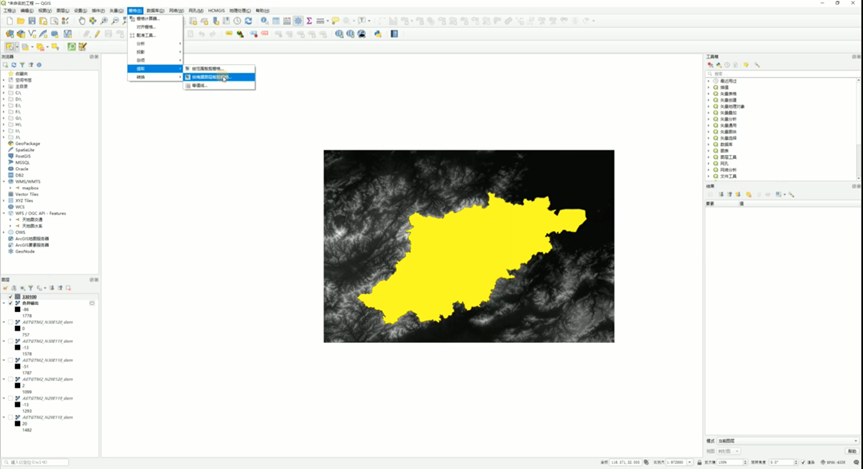Viewport: 863px width, 469px height.
Task: Open the Python console icon
Action: pyautogui.click(x=378, y=34)
